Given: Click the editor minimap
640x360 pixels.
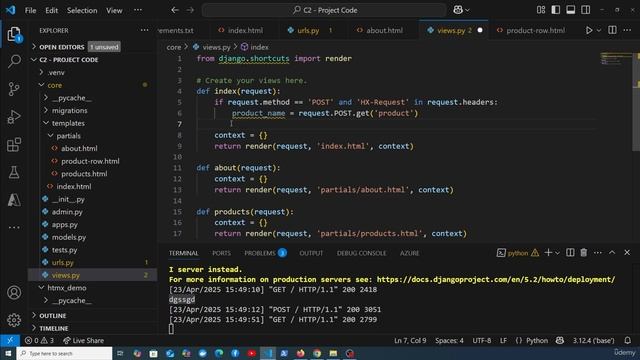Looking at the screenshot, I should [x=616, y=59].
